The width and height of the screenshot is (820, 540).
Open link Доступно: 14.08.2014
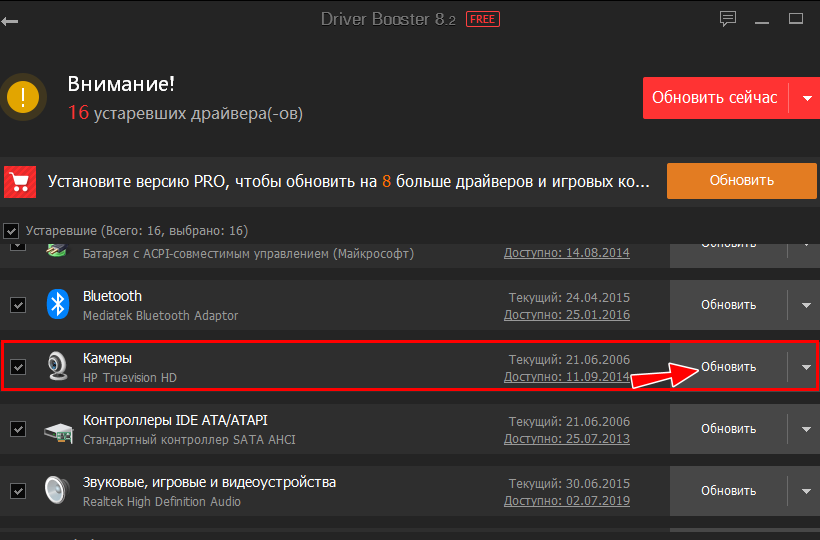click(566, 253)
